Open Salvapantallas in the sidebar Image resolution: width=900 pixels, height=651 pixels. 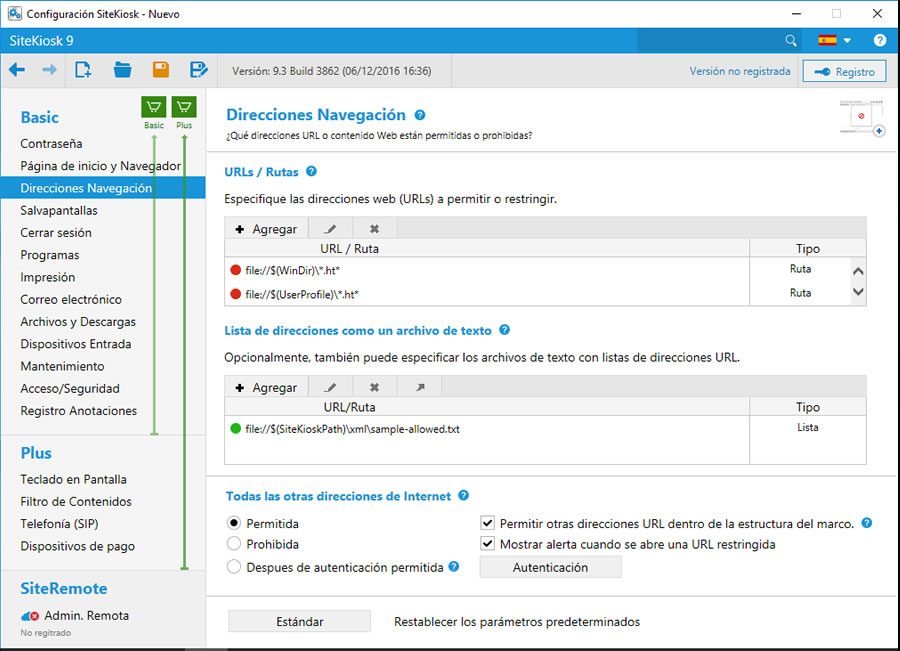[59, 211]
